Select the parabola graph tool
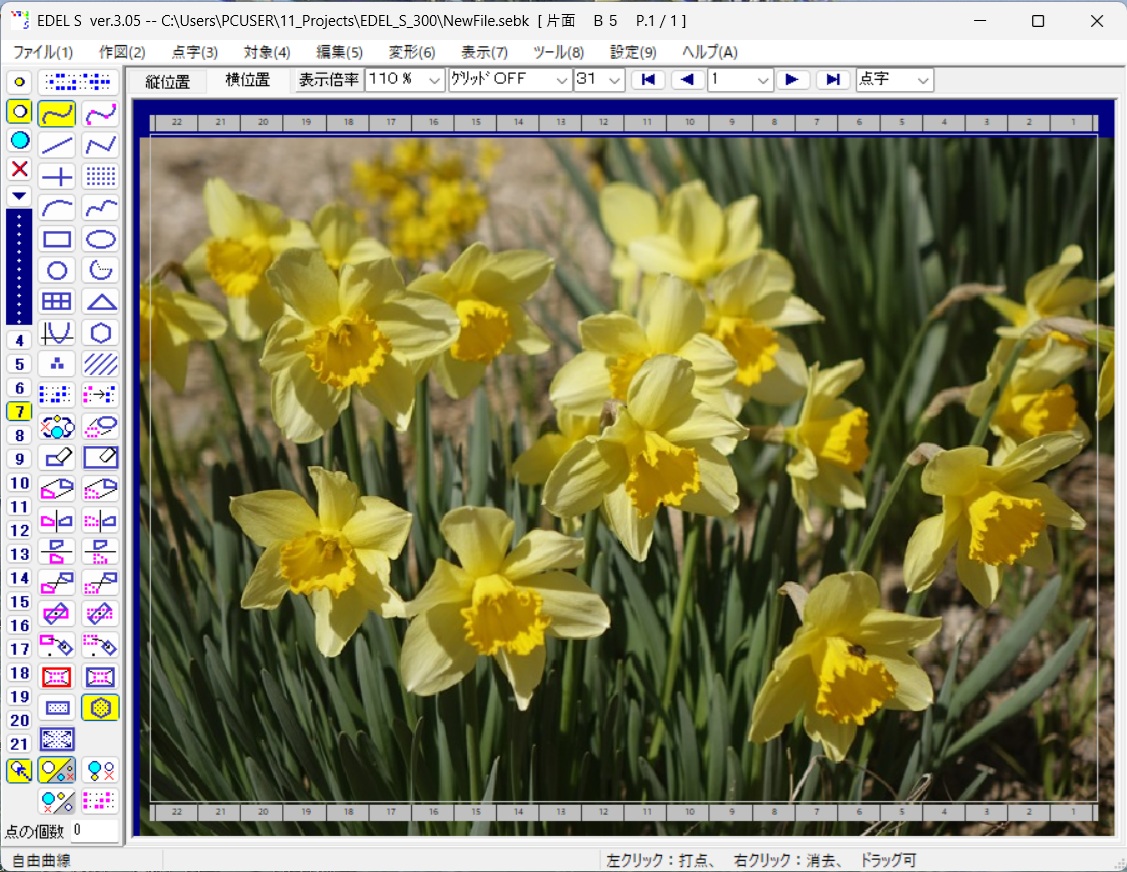1127x872 pixels. [x=57, y=332]
